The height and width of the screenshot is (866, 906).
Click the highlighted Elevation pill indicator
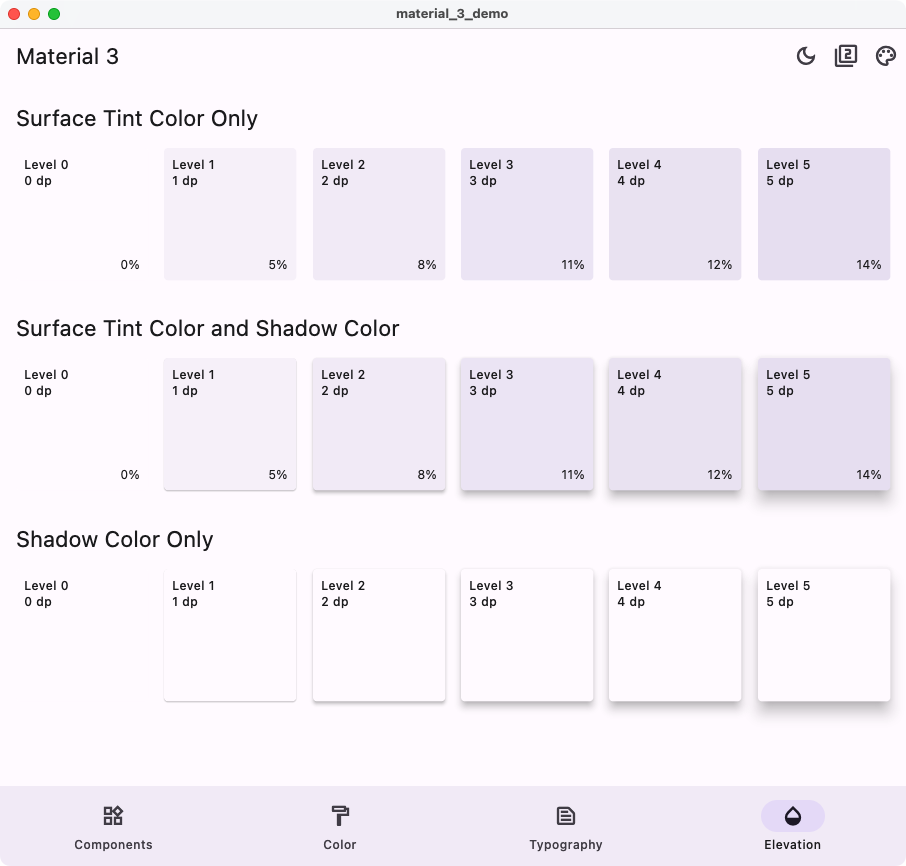coord(792,815)
